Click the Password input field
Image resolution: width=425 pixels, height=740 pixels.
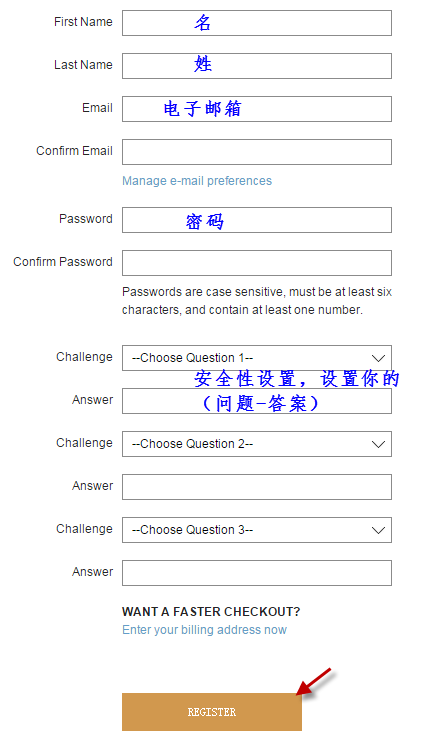[257, 219]
